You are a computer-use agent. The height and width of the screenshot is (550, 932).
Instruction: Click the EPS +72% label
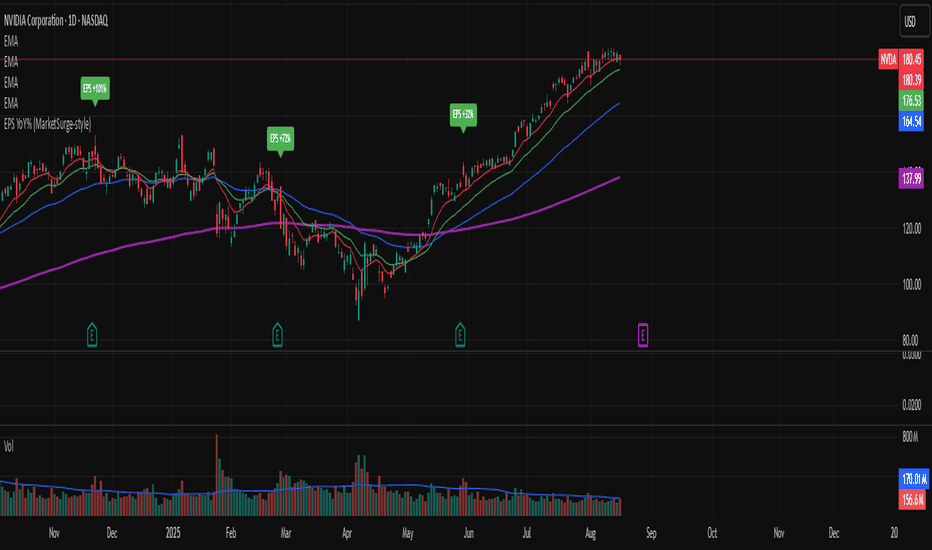pyautogui.click(x=281, y=139)
